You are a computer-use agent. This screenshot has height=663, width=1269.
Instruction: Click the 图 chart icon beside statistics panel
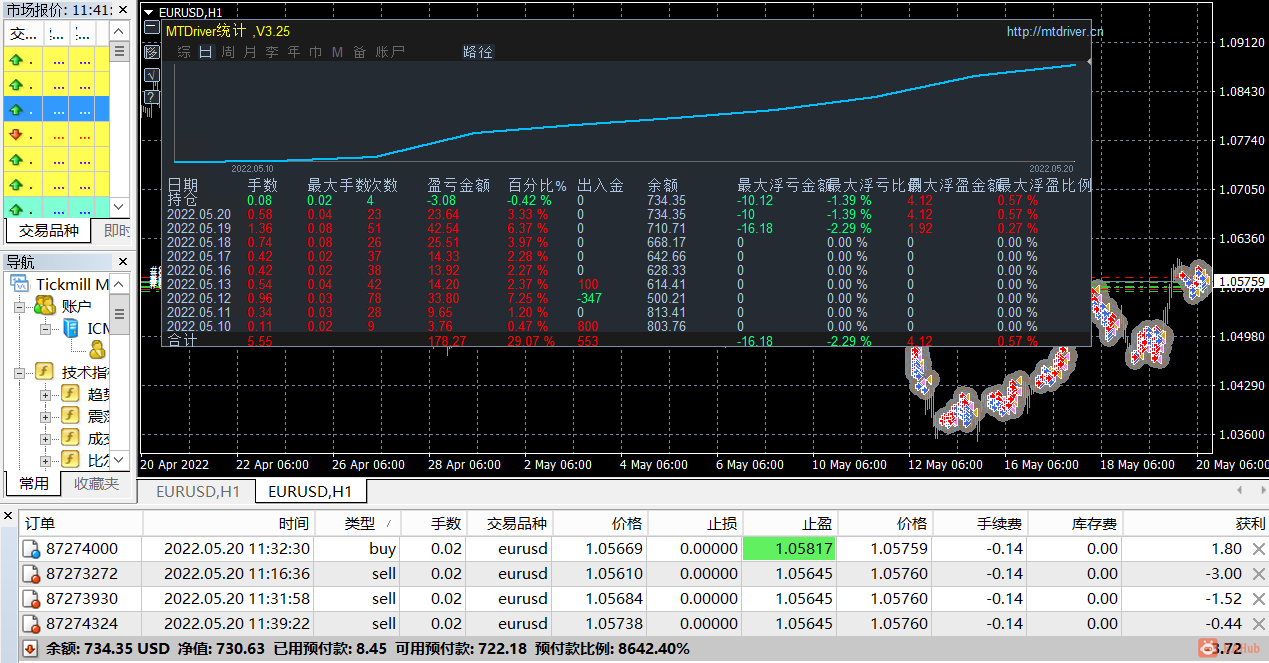click(152, 52)
